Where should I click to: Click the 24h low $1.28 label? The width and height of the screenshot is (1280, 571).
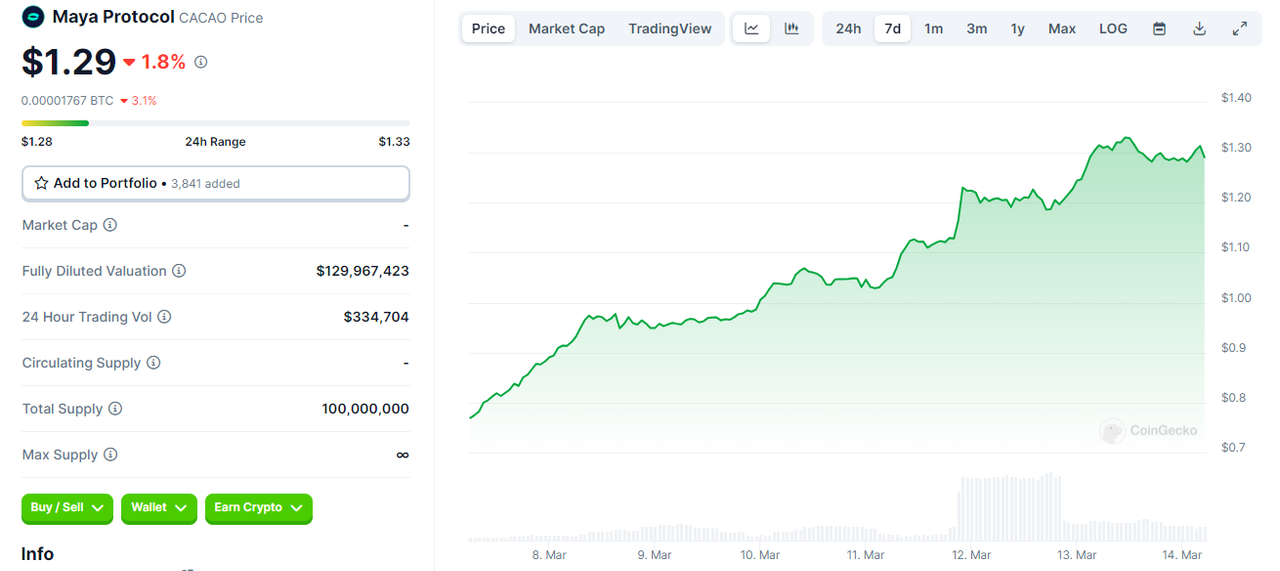coord(37,142)
